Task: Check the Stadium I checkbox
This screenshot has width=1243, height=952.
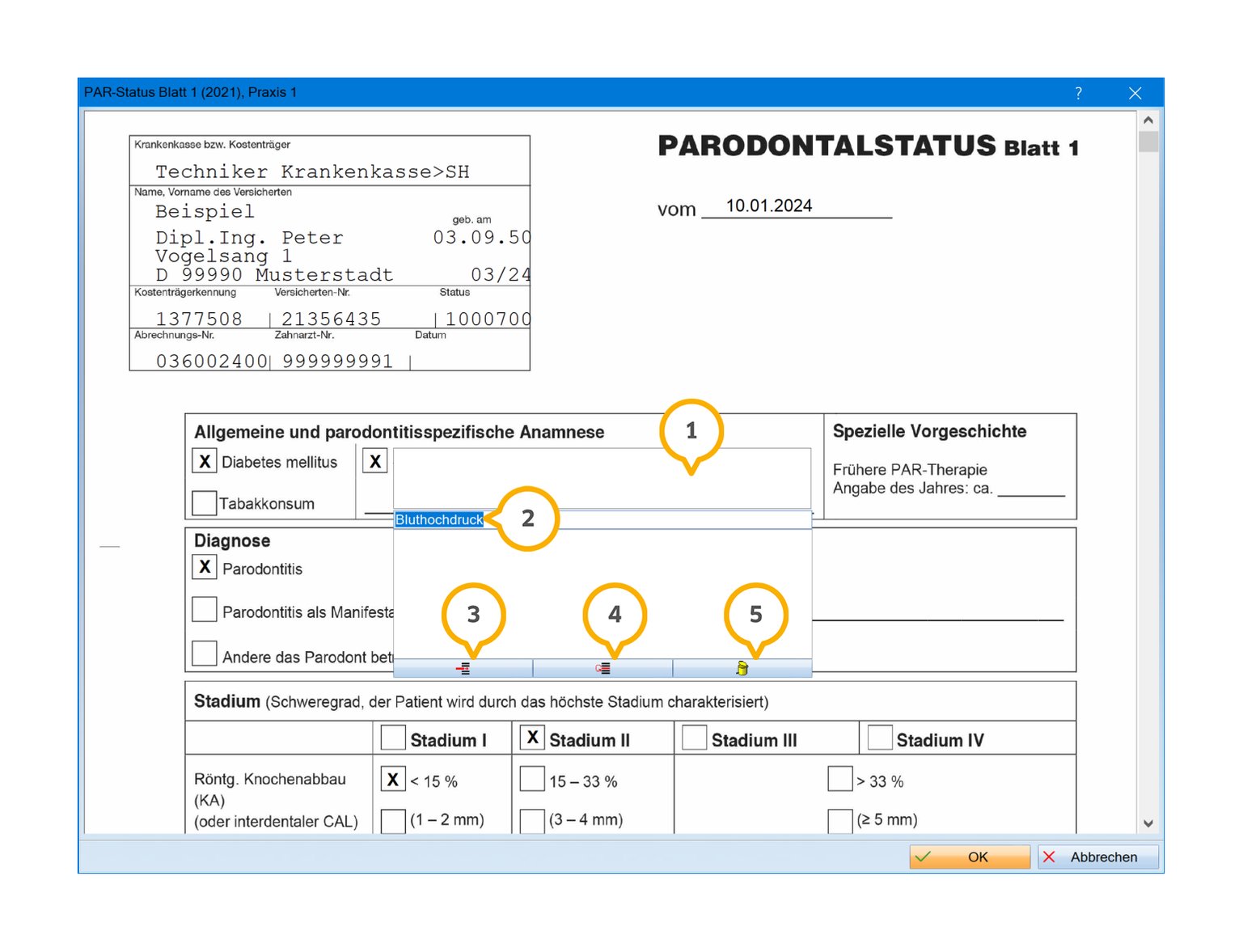Action: click(x=393, y=738)
